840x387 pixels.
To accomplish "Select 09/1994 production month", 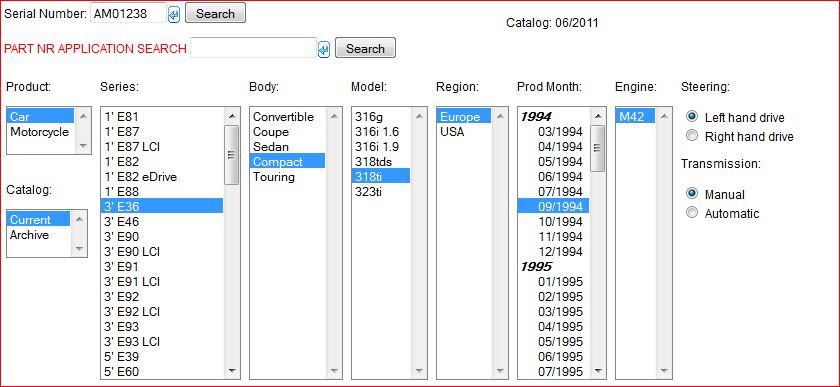I will click(554, 206).
